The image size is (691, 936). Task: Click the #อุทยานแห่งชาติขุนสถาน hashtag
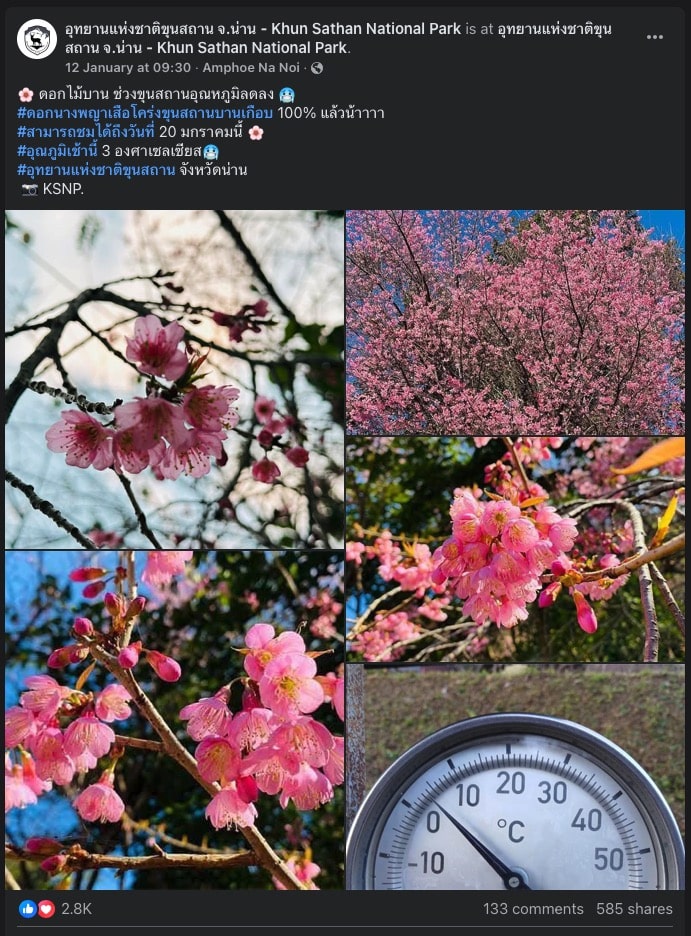pos(96,170)
